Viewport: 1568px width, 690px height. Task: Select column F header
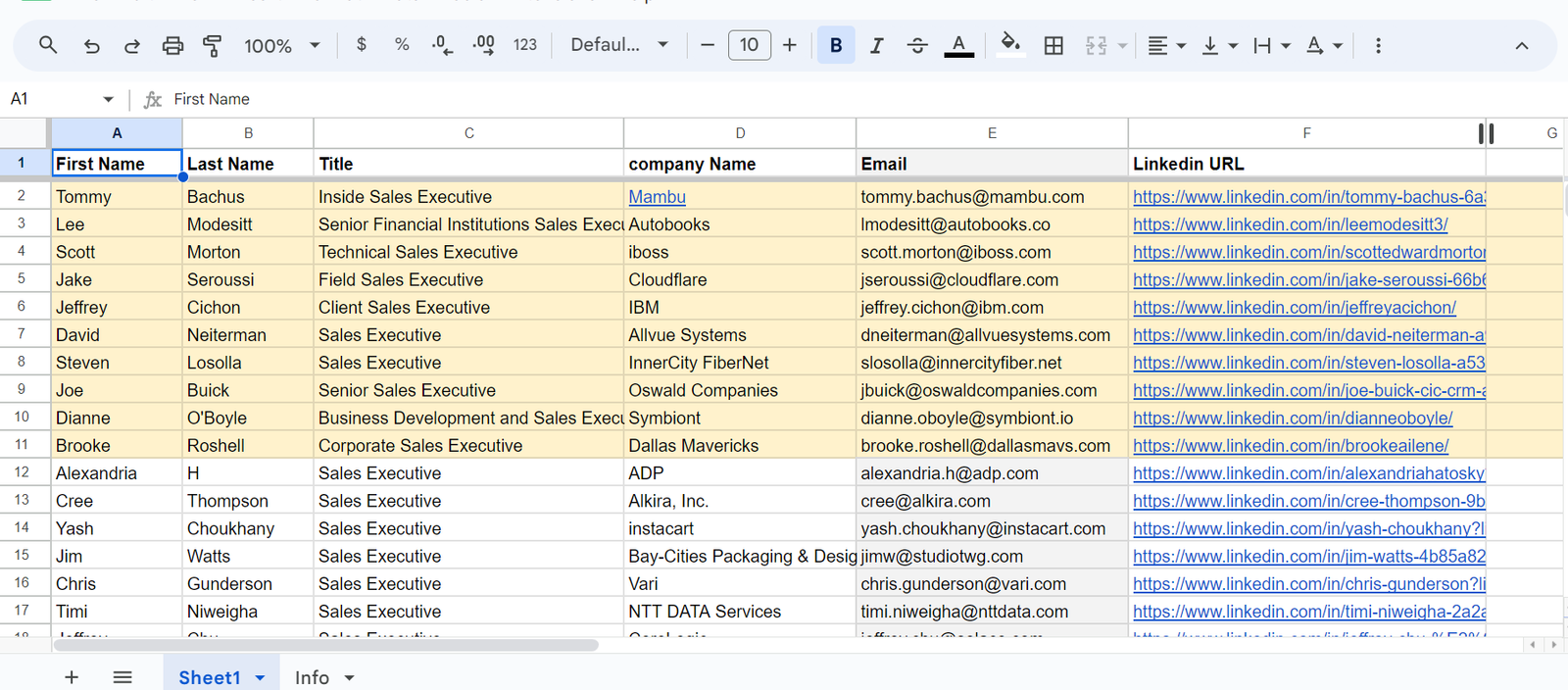point(1306,133)
